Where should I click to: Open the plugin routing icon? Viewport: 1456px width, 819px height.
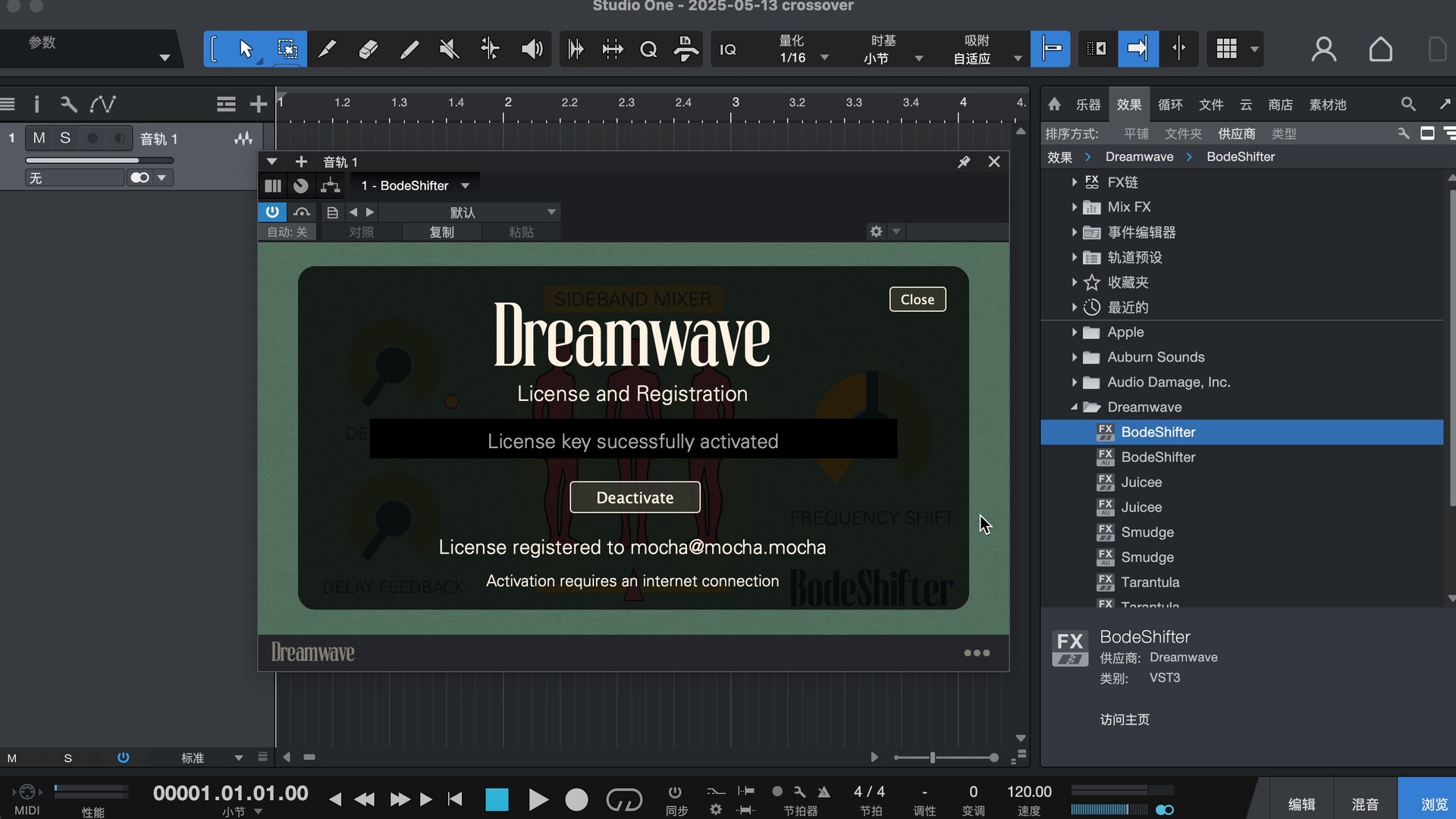click(x=330, y=186)
